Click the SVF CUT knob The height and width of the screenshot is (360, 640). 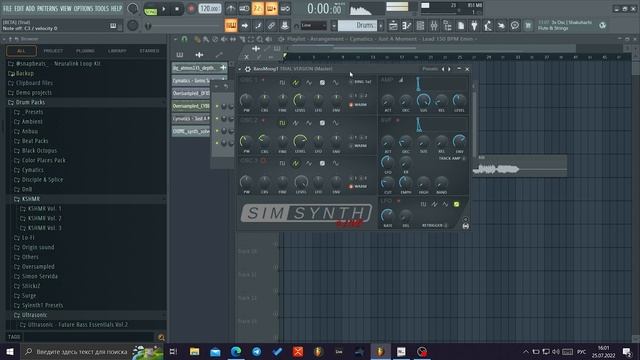click(x=387, y=183)
